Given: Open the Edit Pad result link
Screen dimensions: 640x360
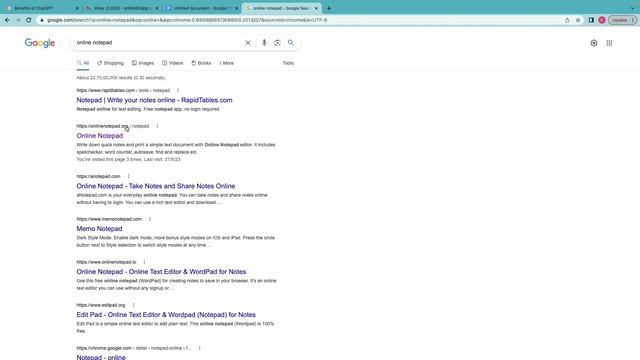Looking at the screenshot, I should pos(166,315).
